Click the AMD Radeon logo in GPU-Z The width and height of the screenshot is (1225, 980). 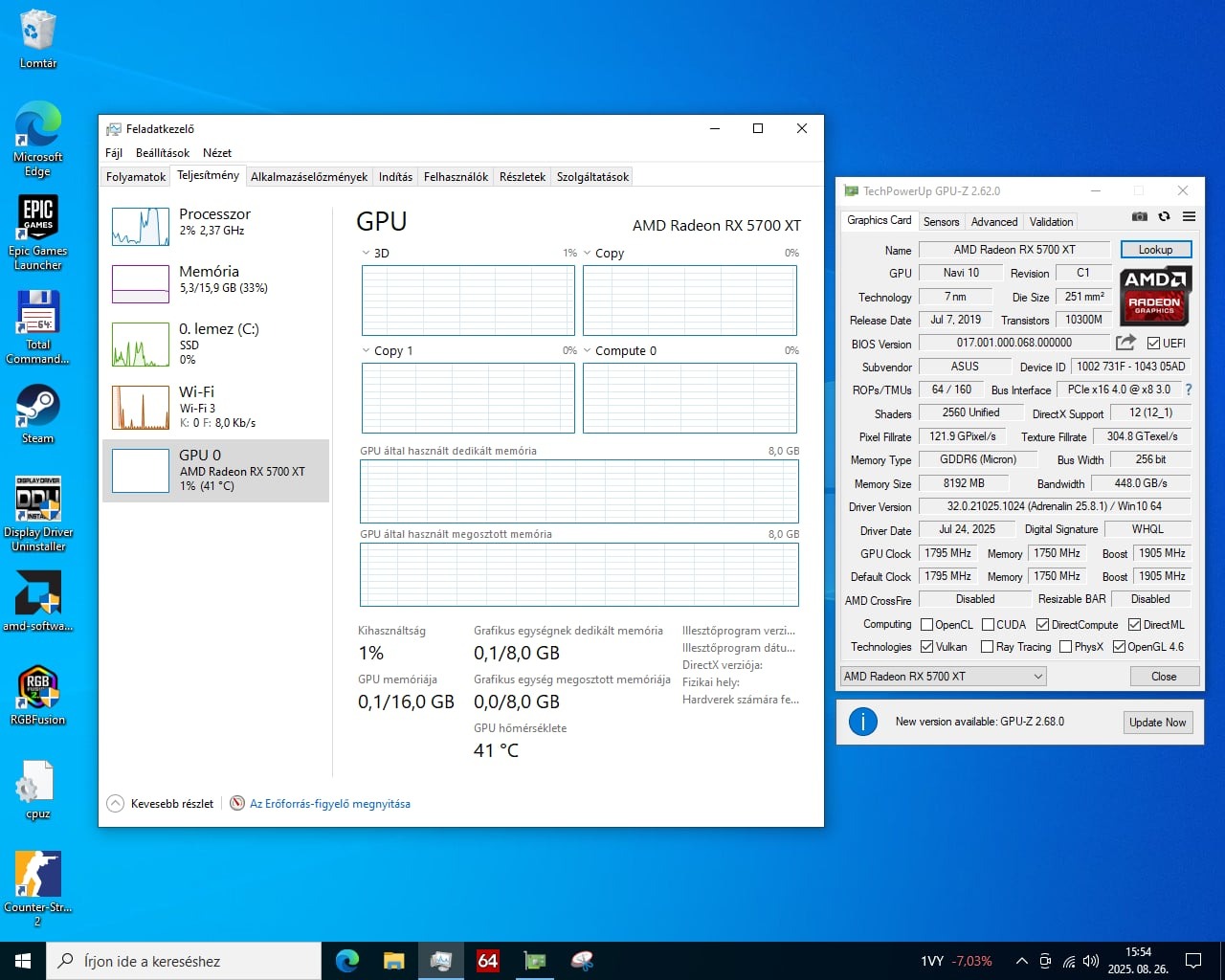coord(1154,297)
